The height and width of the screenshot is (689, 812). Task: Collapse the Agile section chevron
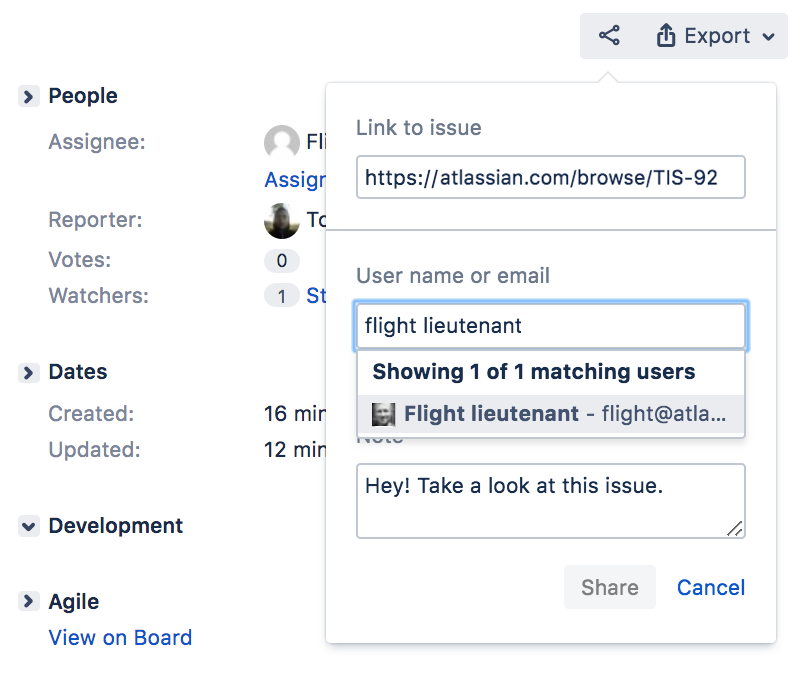tap(28, 601)
